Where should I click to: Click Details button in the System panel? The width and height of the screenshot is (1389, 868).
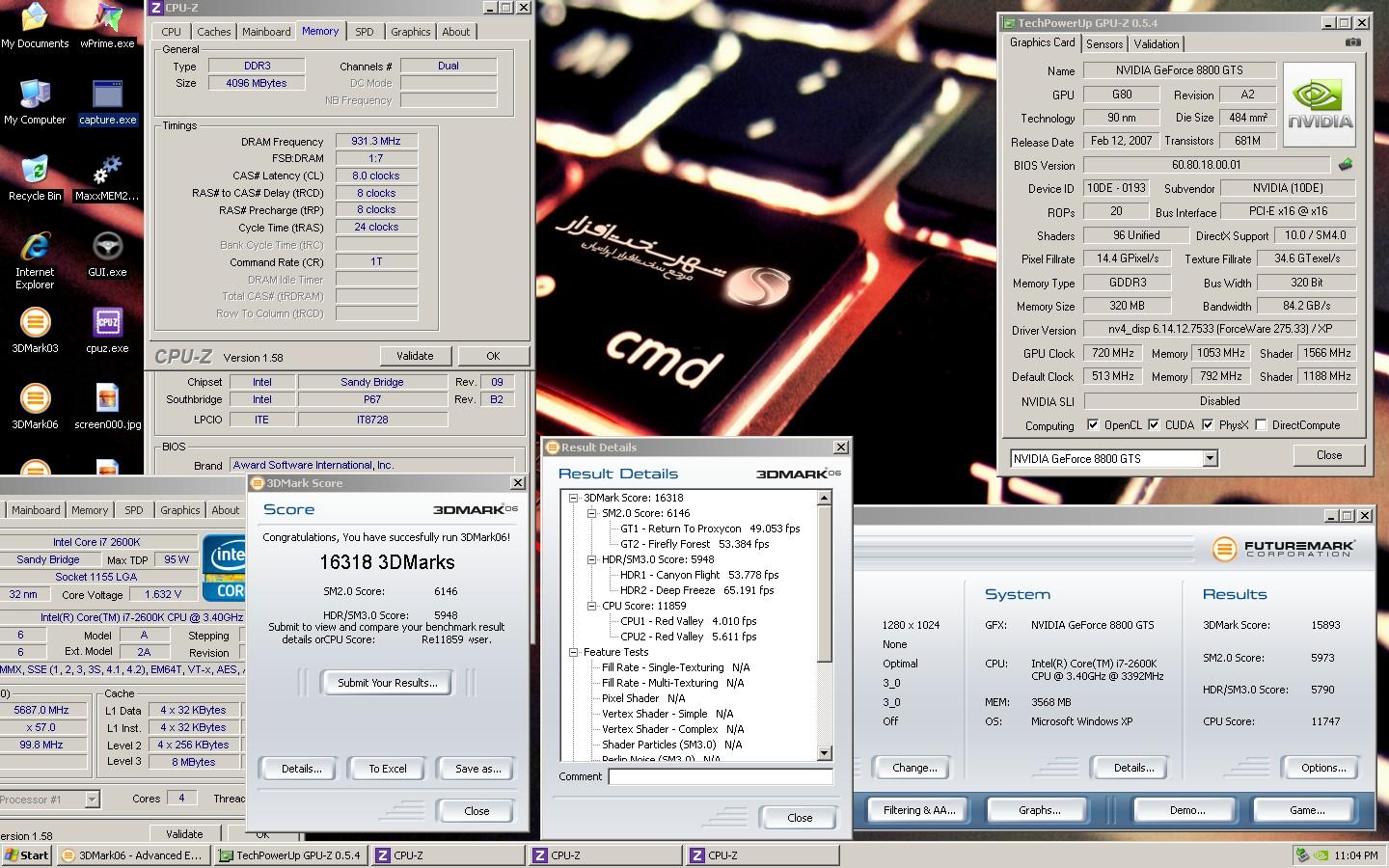point(1133,768)
